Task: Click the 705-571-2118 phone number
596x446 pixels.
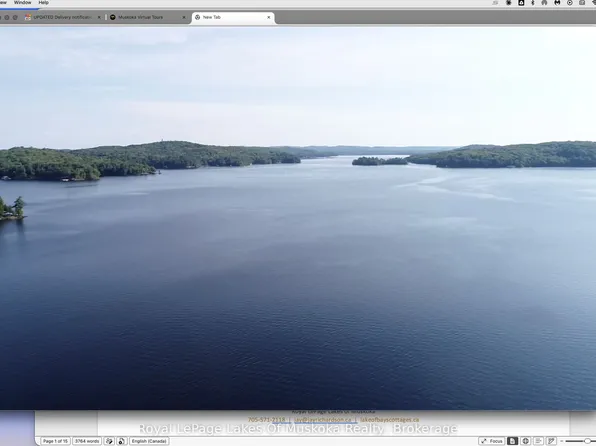Action: point(266,420)
